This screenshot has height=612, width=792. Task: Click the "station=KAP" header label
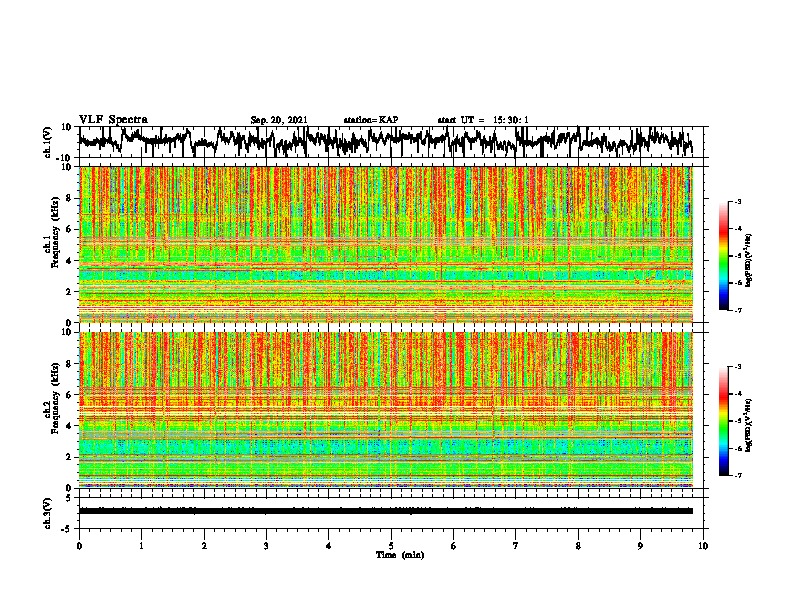tap(371, 120)
